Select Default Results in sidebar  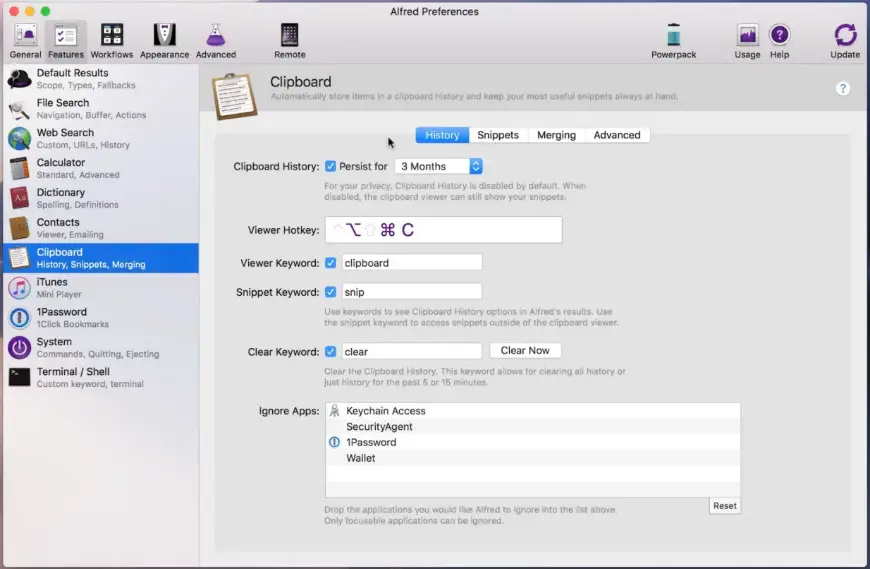coord(101,79)
